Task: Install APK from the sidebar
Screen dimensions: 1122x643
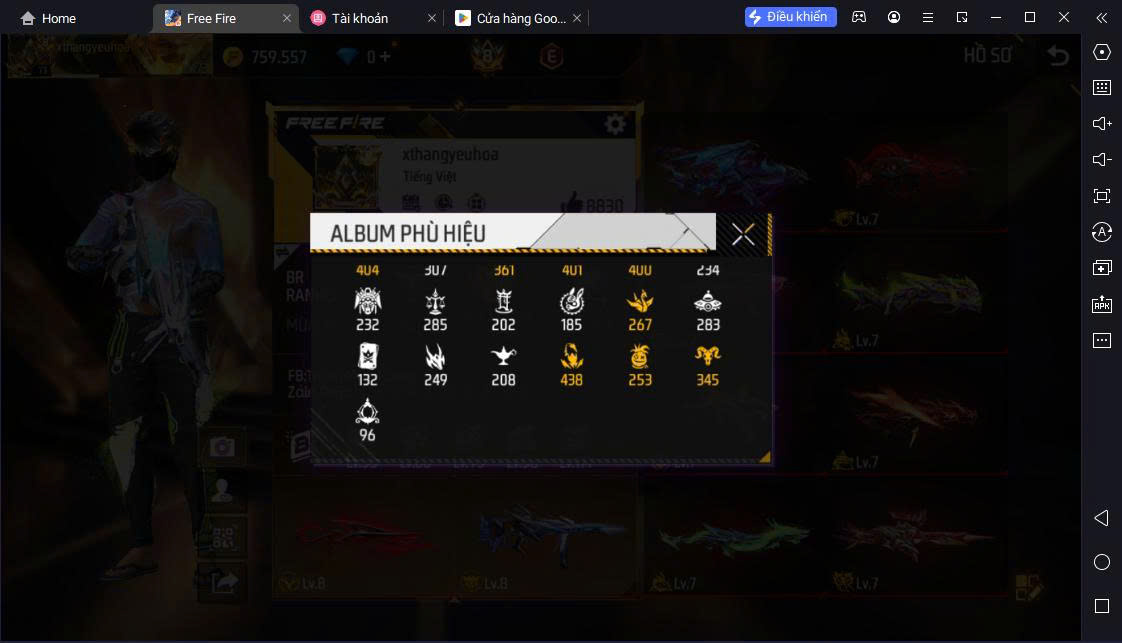Action: (x=1102, y=304)
